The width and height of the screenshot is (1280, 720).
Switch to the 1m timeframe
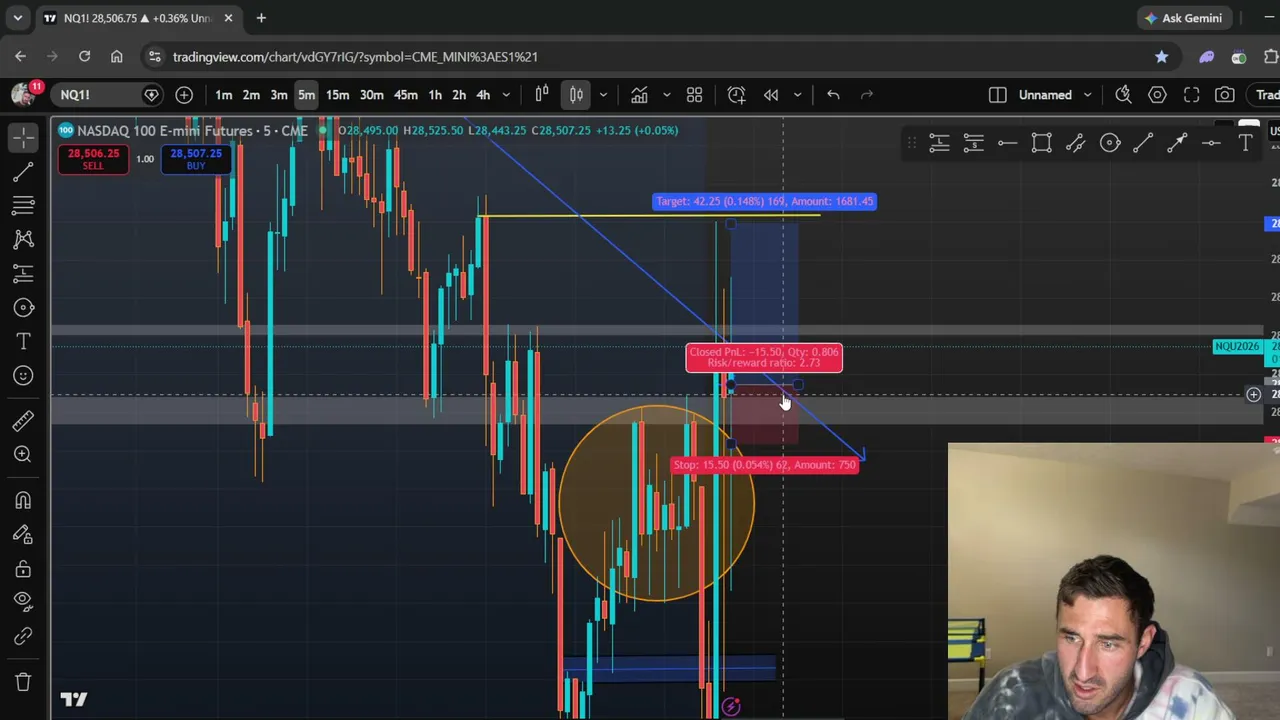point(224,95)
